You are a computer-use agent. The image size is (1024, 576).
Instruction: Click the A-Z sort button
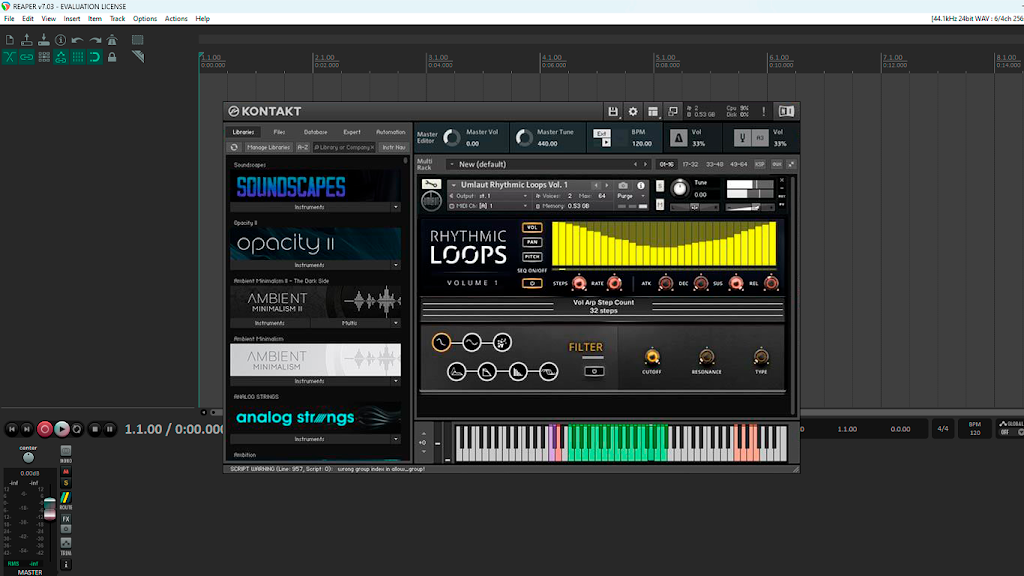coord(302,148)
